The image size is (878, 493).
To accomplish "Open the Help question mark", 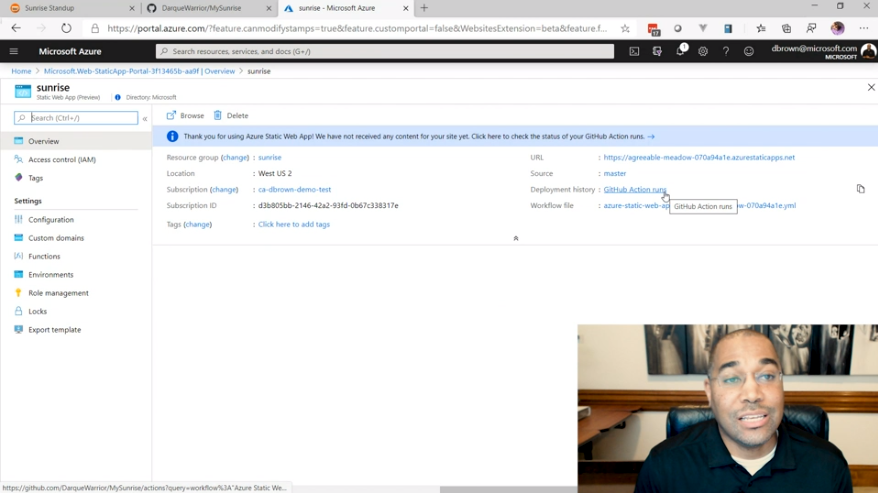I will [726, 51].
